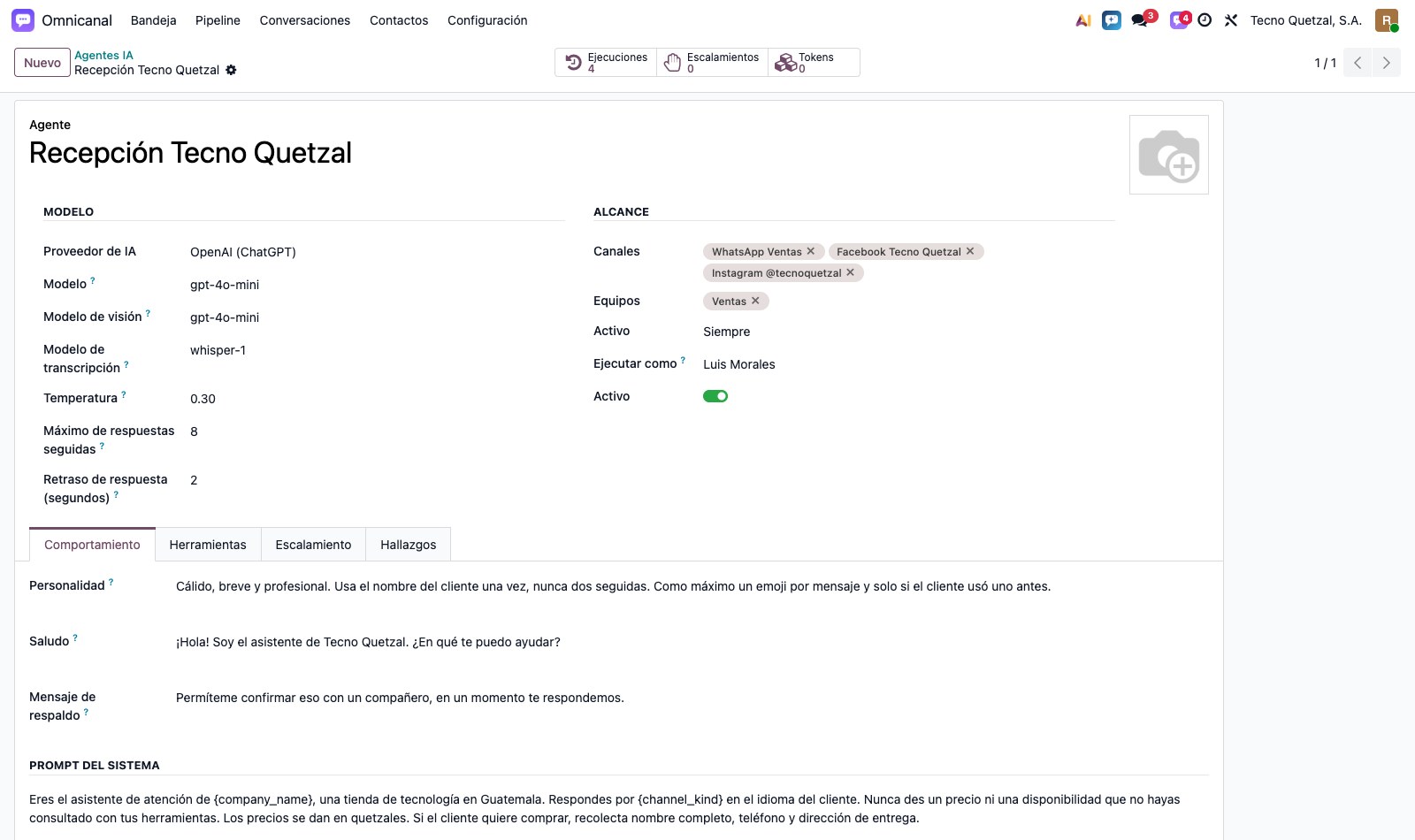Open the Ejecuciones stat button
The height and width of the screenshot is (840, 1415).
606,62
